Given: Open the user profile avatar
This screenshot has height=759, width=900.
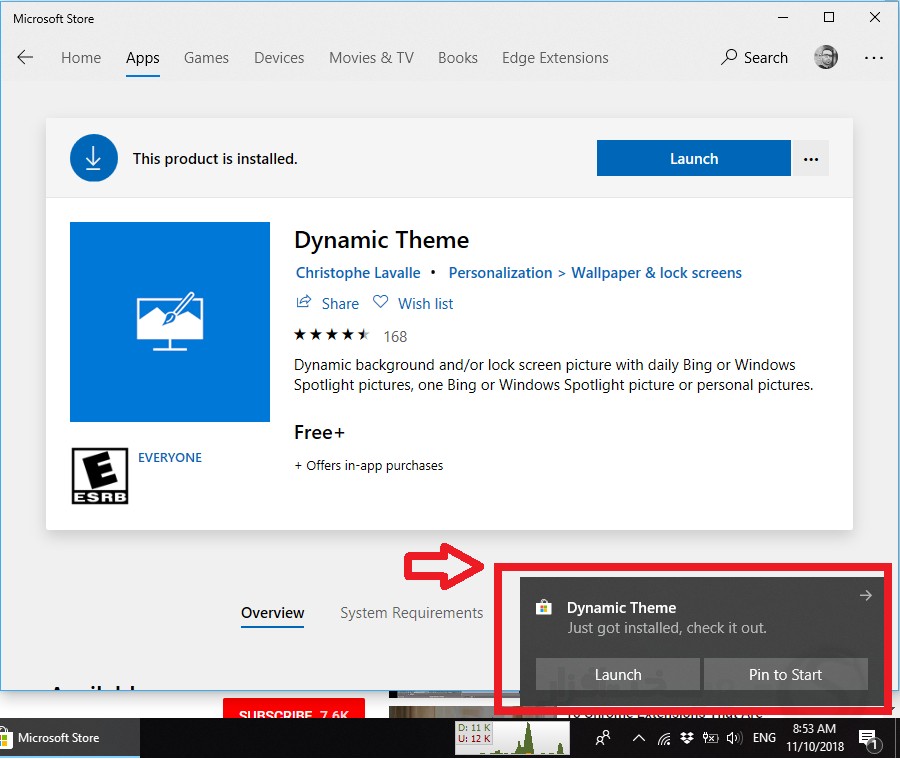Looking at the screenshot, I should 826,58.
